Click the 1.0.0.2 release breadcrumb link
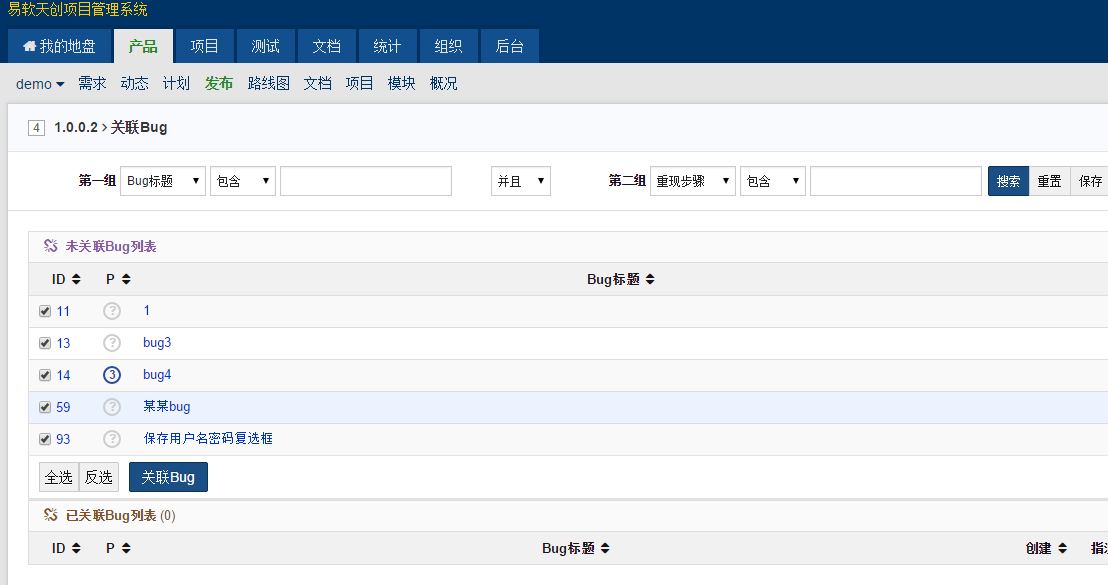Viewport: 1108px width, 585px height. (76, 127)
